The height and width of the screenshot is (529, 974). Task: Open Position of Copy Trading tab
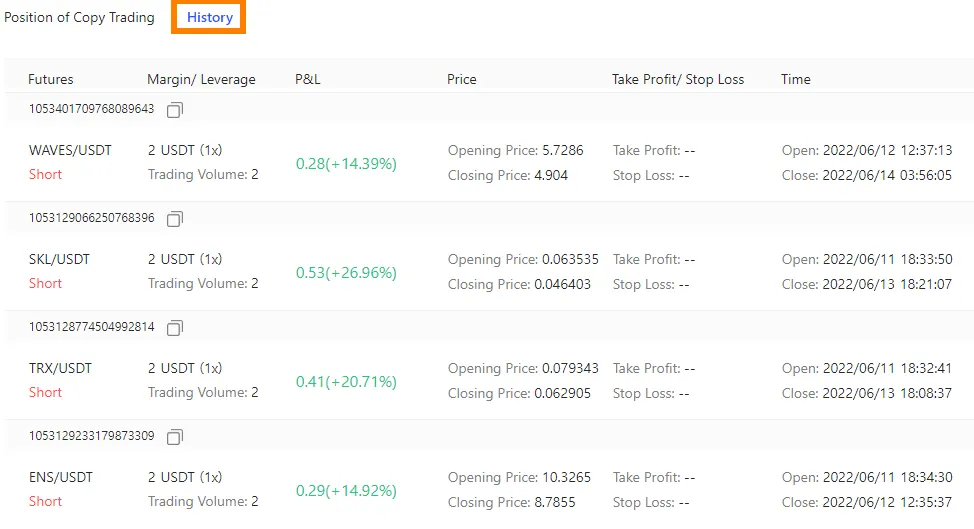[x=79, y=18]
